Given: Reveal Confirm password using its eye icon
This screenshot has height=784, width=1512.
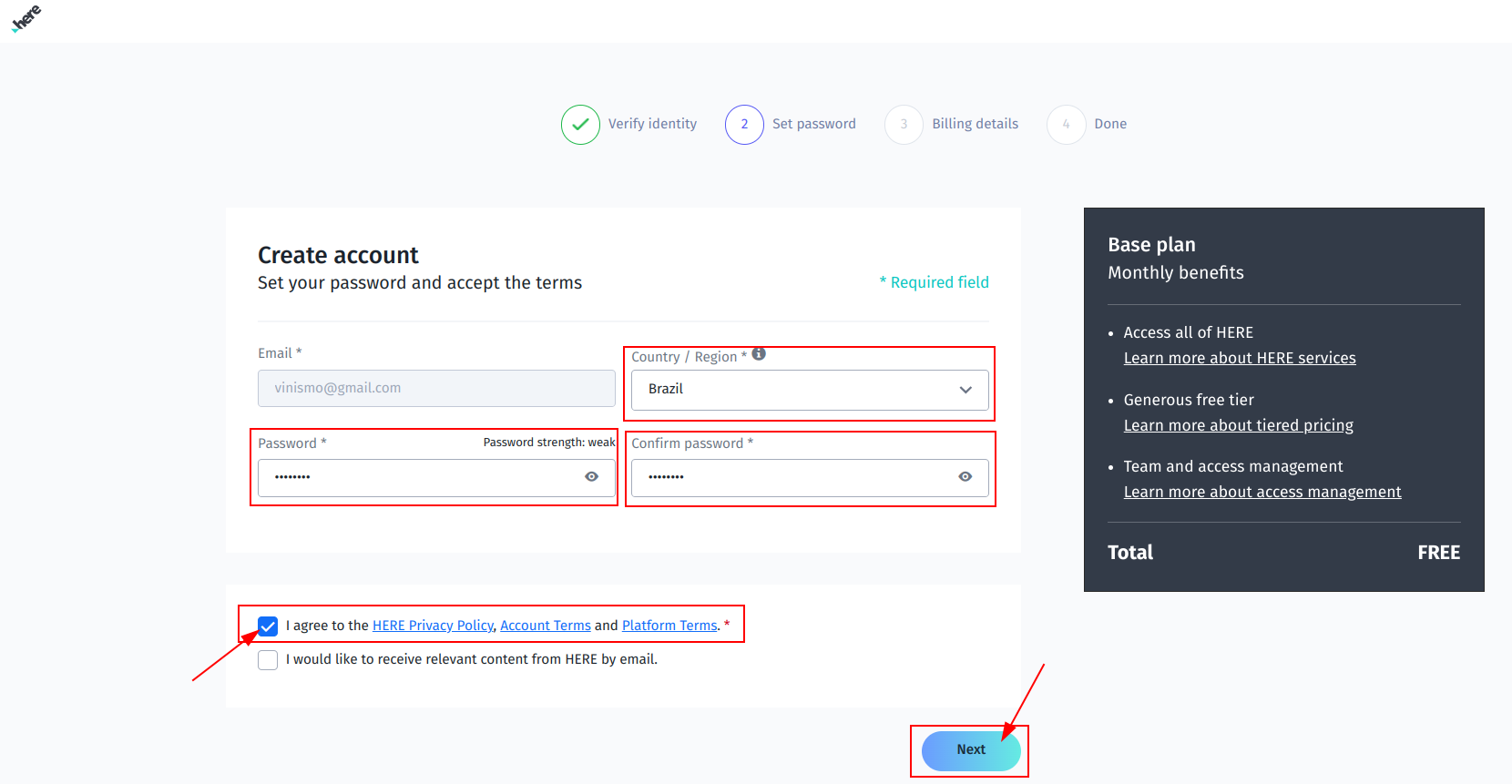Looking at the screenshot, I should (965, 476).
